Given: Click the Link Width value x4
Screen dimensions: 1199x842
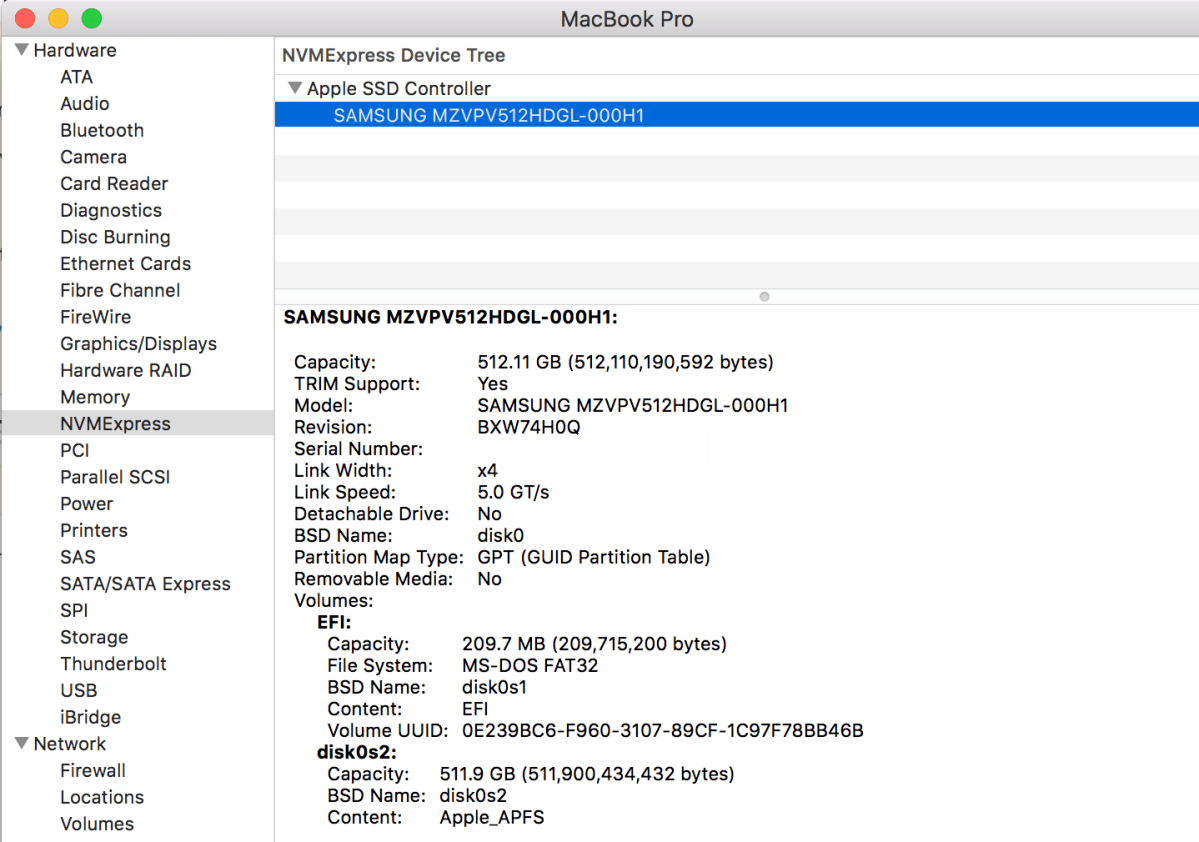Looking at the screenshot, I should click(487, 471).
